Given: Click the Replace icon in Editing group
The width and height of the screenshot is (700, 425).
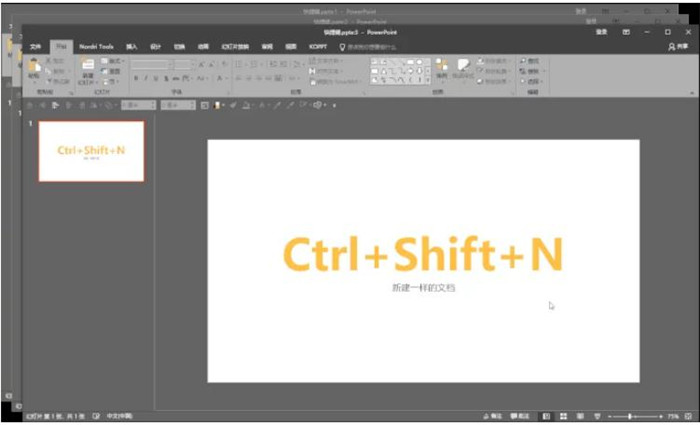Looking at the screenshot, I should click(x=523, y=71).
